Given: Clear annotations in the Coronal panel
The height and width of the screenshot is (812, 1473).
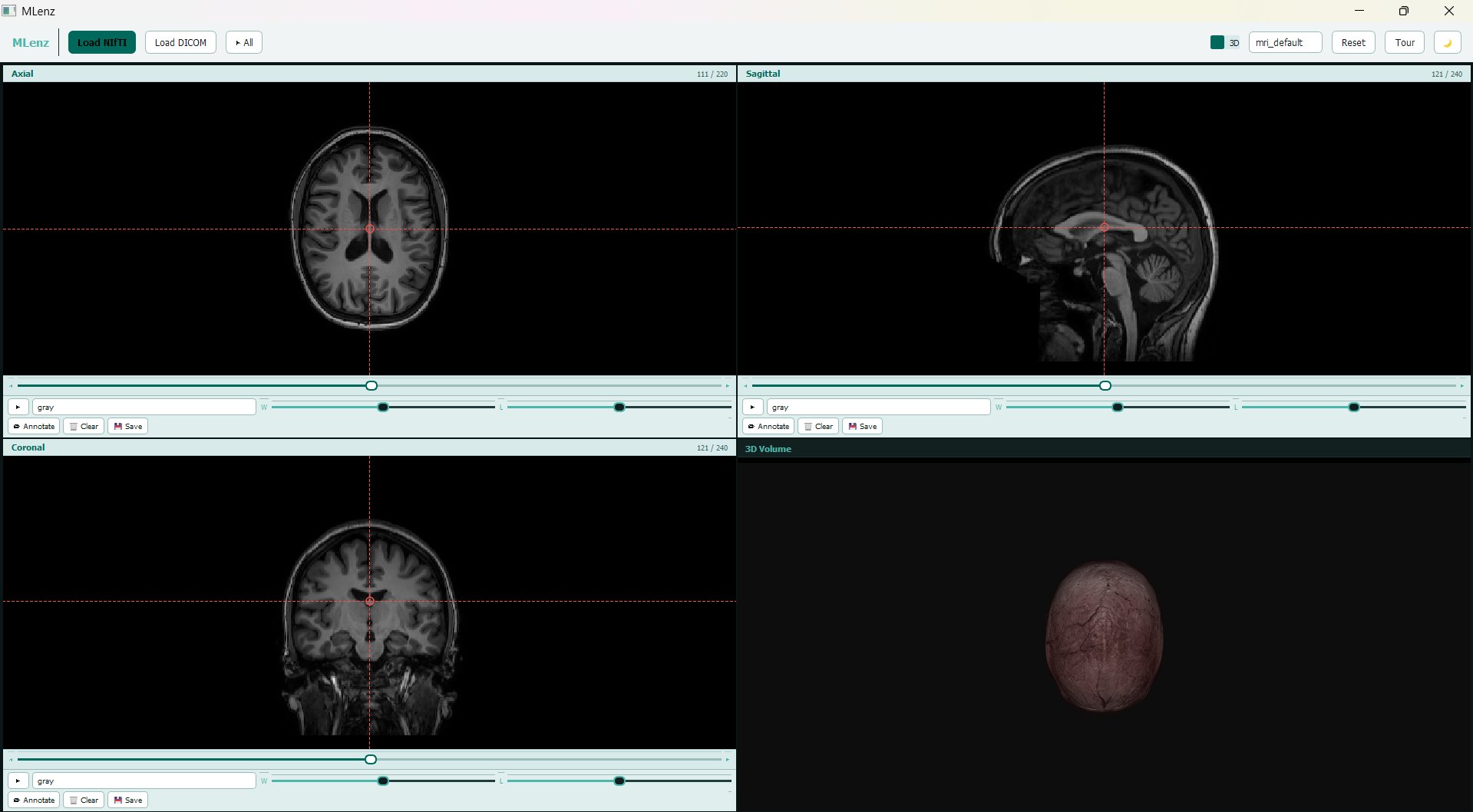Looking at the screenshot, I should click(x=84, y=800).
